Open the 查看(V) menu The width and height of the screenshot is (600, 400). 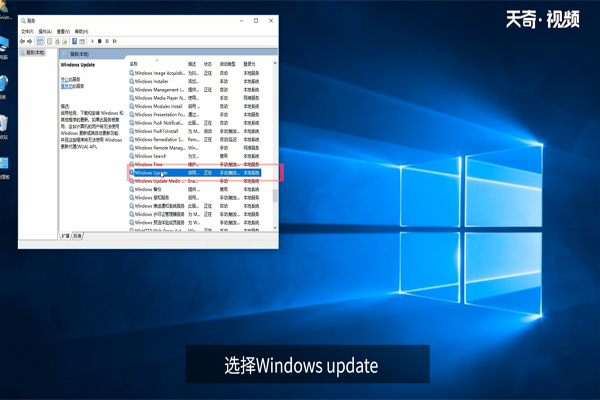pos(63,31)
